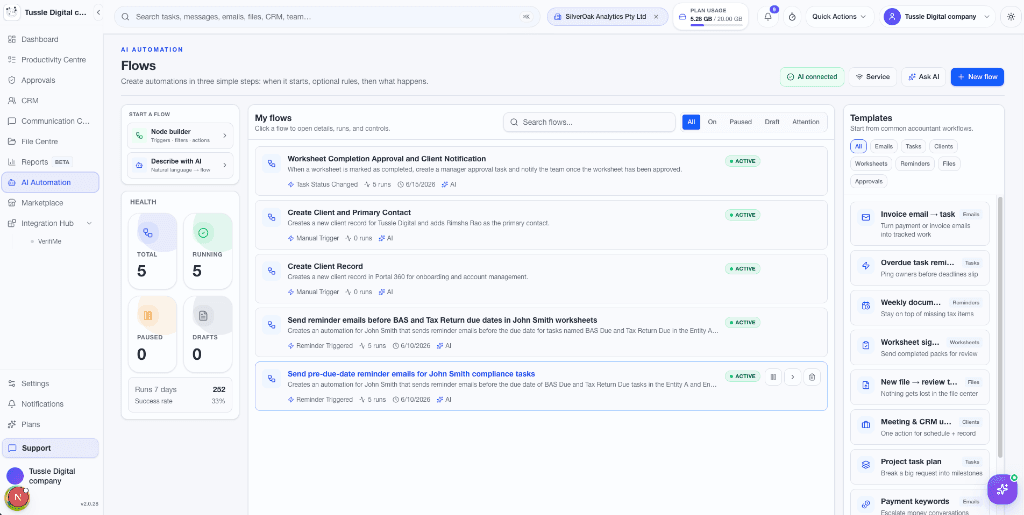1024x515 pixels.
Task: Open Marketplace in sidebar
Action: pyautogui.click(x=50, y=202)
